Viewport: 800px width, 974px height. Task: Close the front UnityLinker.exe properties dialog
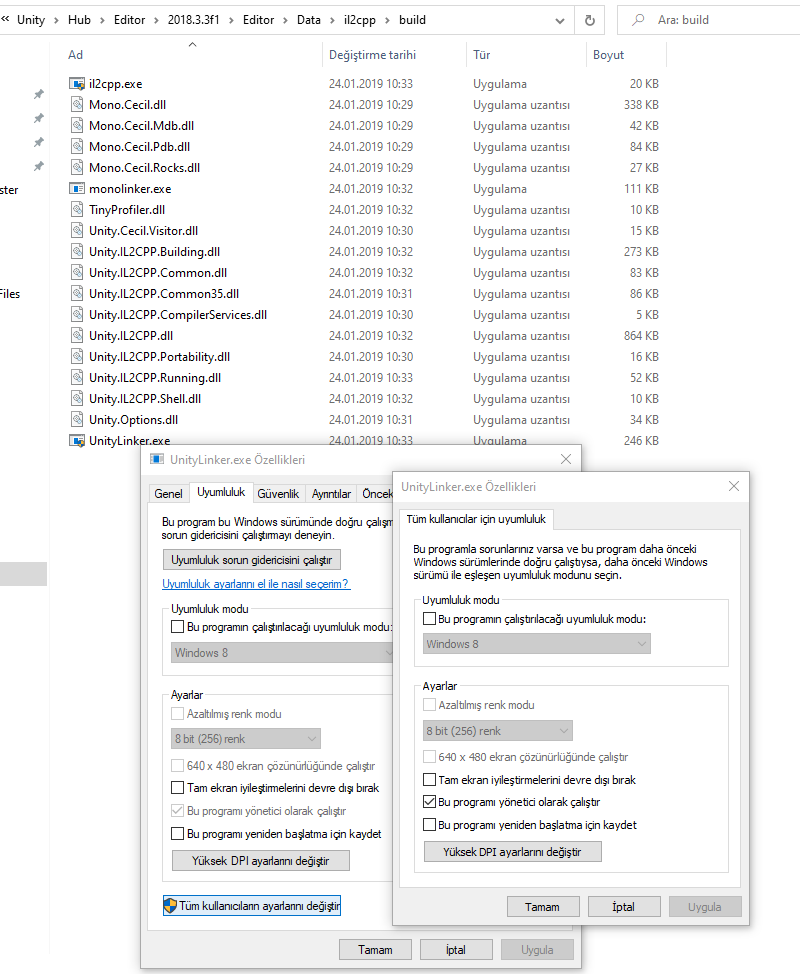(x=734, y=486)
